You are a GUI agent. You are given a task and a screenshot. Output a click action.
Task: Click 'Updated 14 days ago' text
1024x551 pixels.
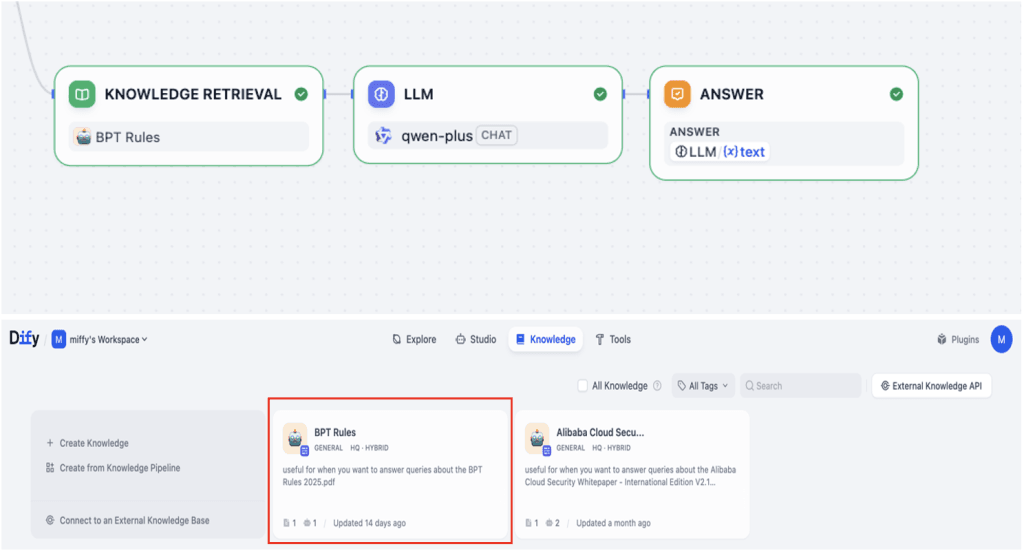coord(369,523)
